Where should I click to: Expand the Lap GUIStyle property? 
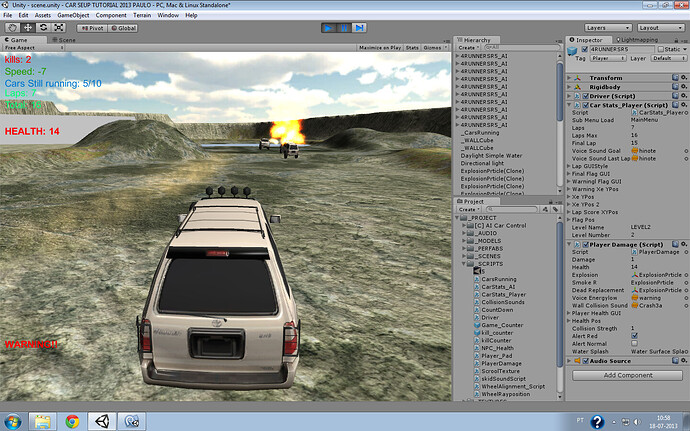point(569,166)
